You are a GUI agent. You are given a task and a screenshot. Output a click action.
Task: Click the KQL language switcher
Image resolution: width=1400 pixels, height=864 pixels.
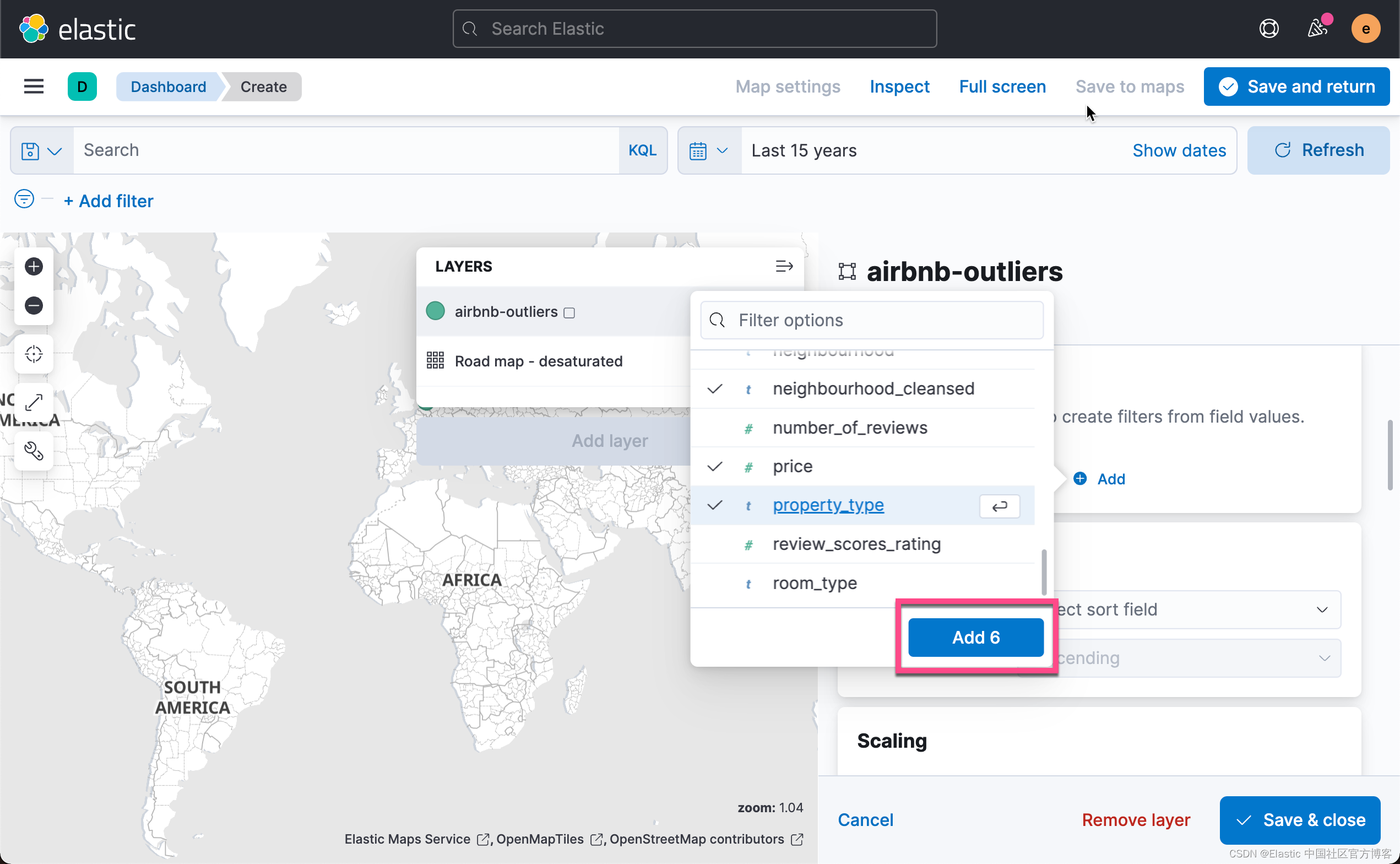[x=642, y=151]
